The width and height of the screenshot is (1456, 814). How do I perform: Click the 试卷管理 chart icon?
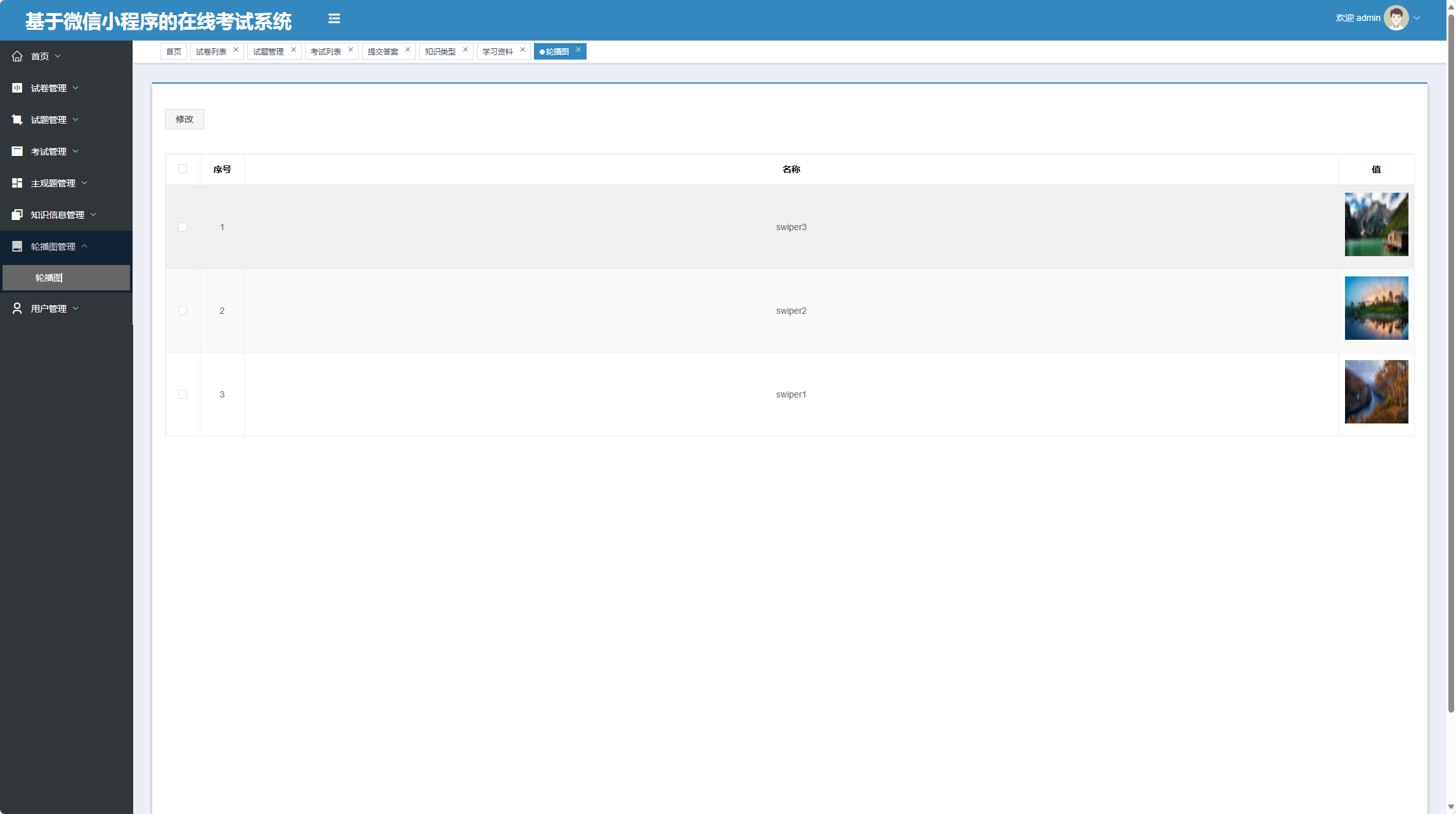click(17, 88)
